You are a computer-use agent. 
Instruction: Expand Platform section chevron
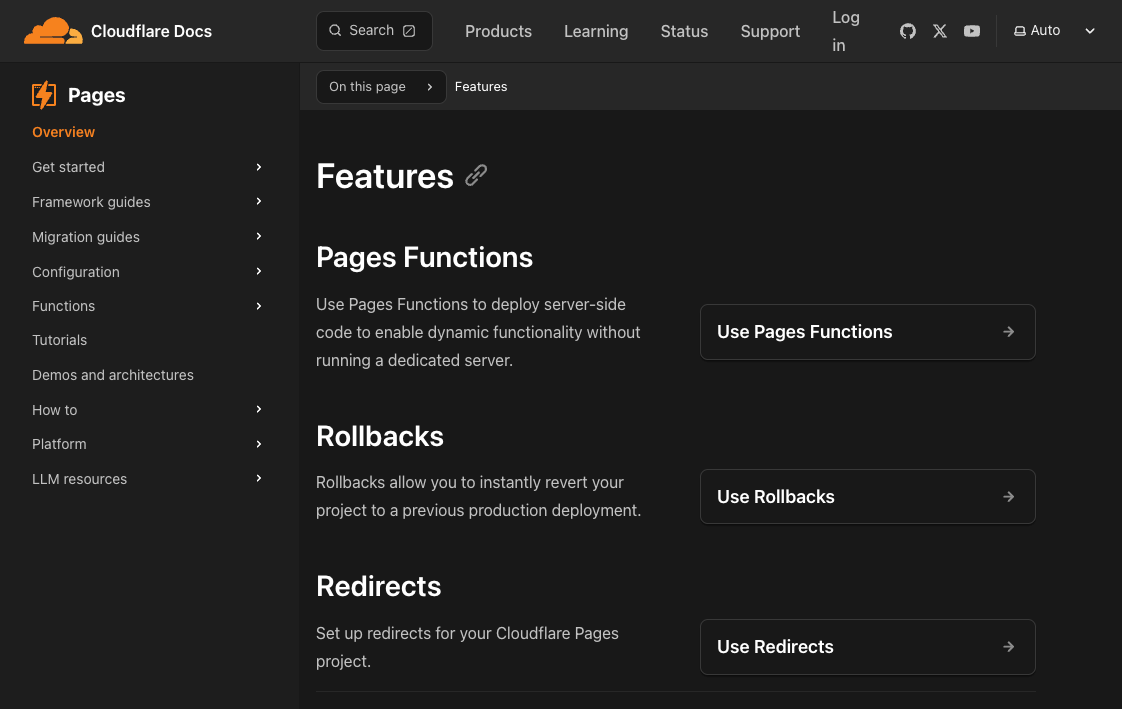click(259, 444)
